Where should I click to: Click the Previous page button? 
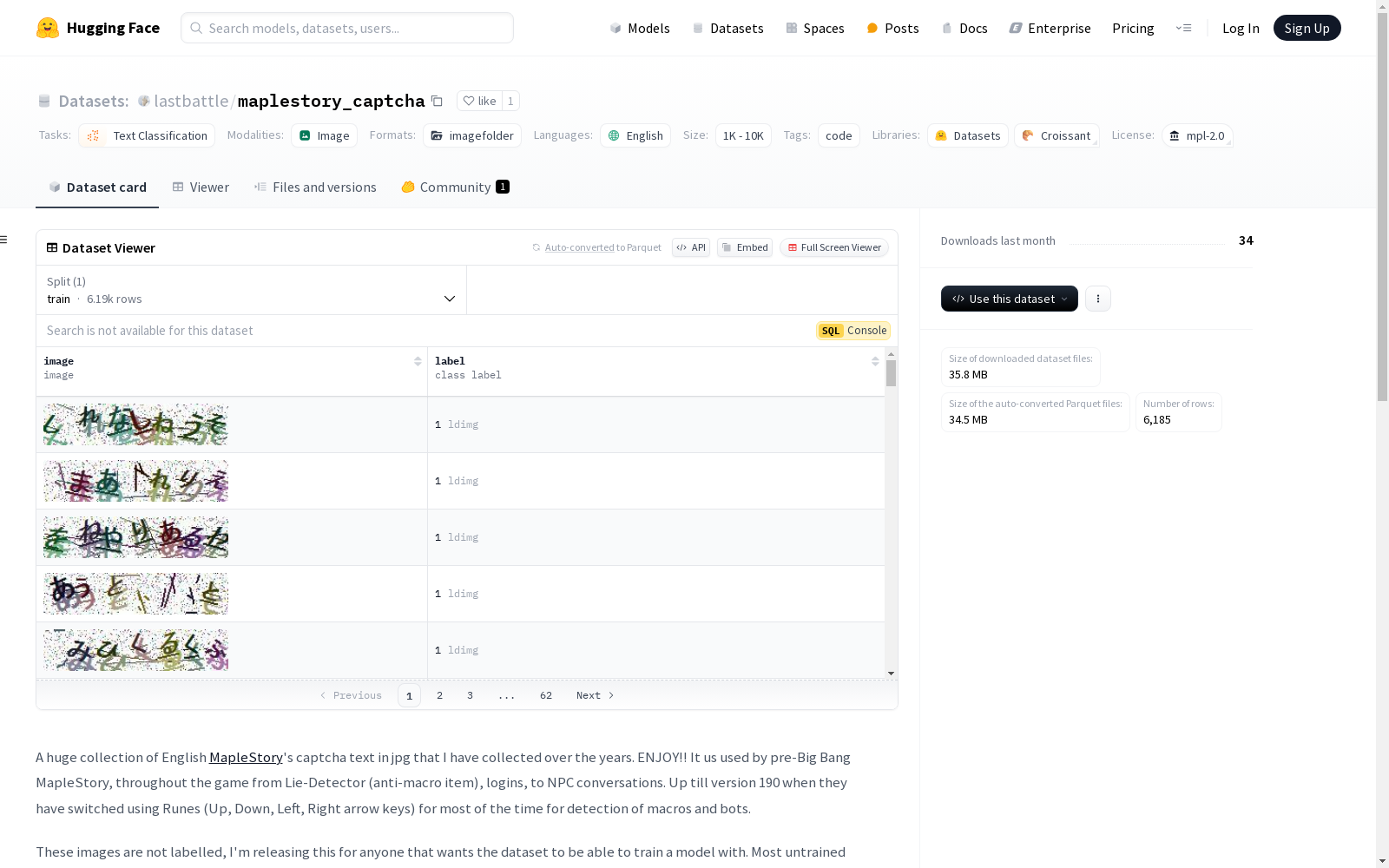point(351,695)
